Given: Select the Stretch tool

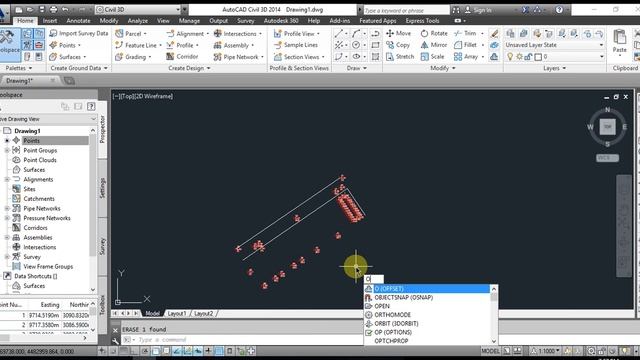Looking at the screenshot, I should (x=400, y=57).
